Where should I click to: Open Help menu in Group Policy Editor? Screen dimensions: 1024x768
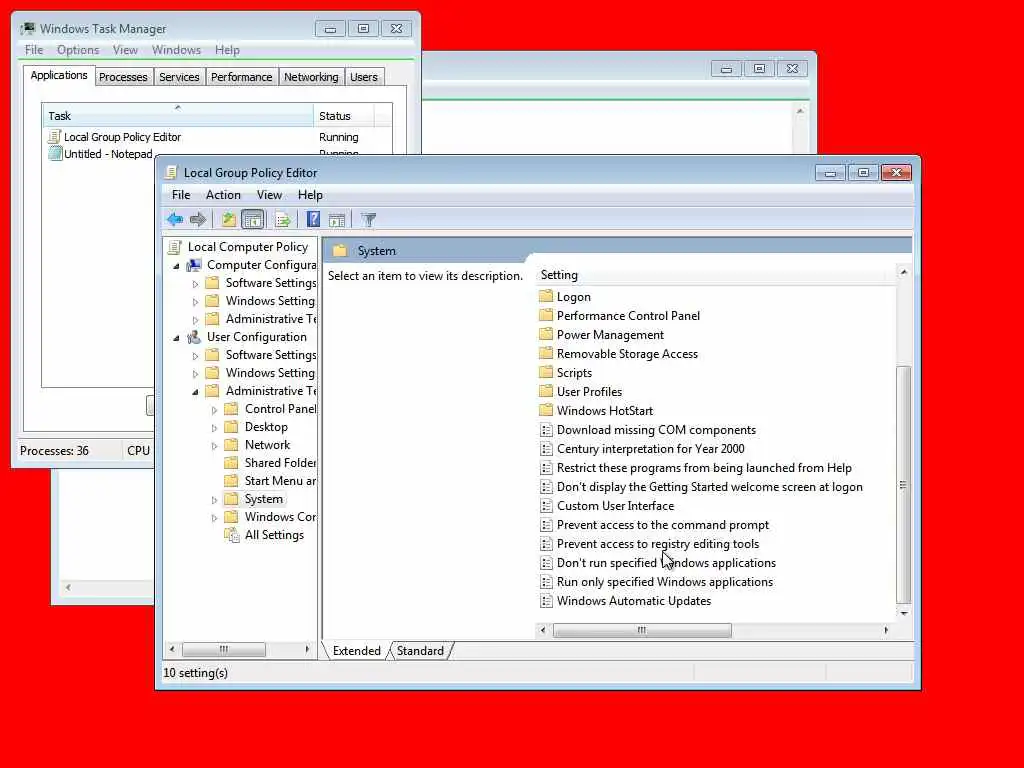[x=310, y=195]
